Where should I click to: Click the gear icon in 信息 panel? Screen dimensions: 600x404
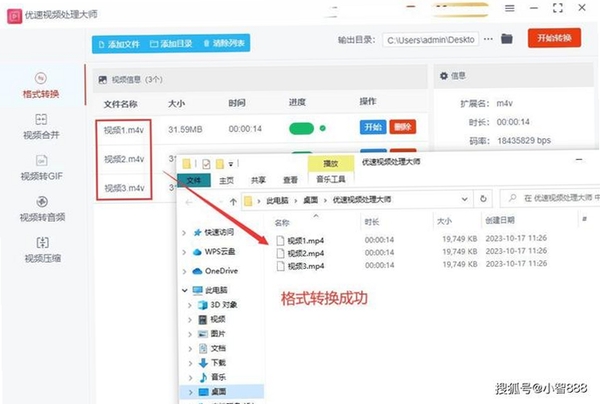[x=443, y=76]
